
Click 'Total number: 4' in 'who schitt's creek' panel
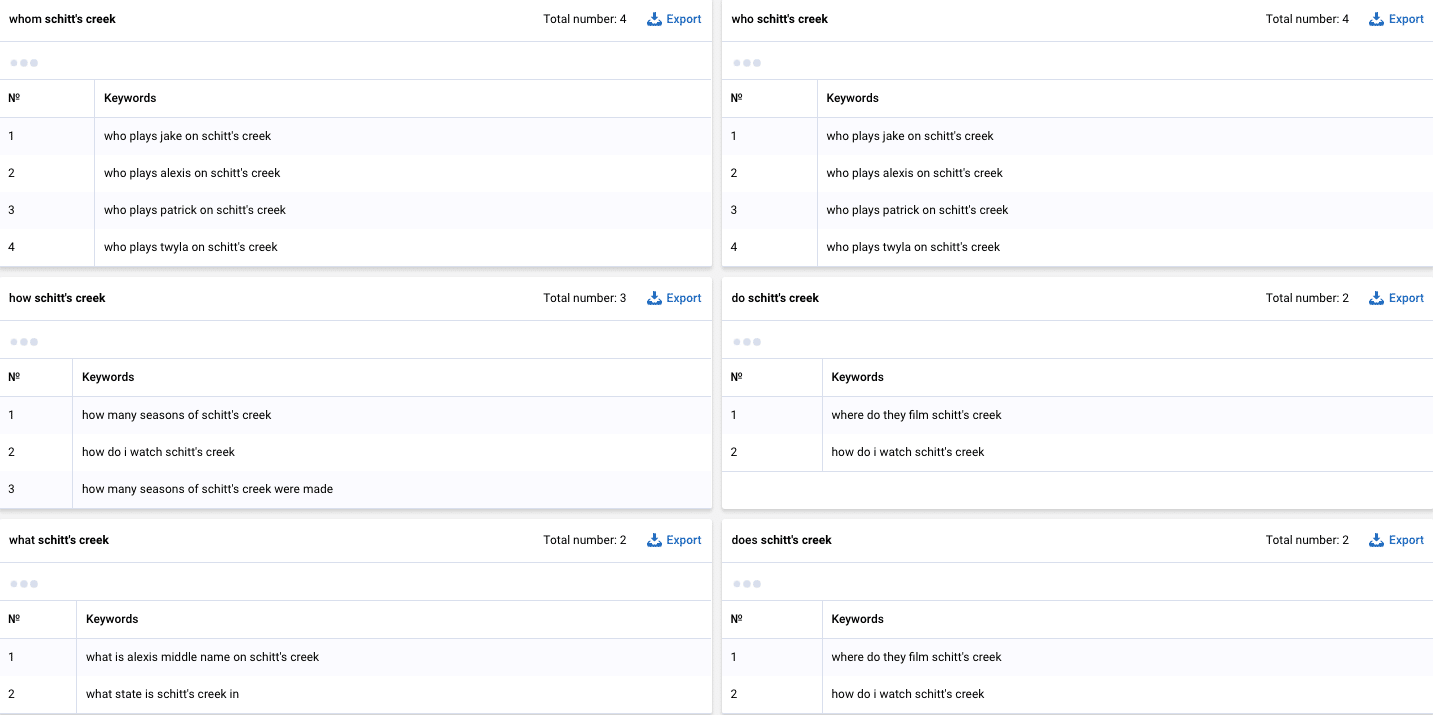(x=1307, y=19)
